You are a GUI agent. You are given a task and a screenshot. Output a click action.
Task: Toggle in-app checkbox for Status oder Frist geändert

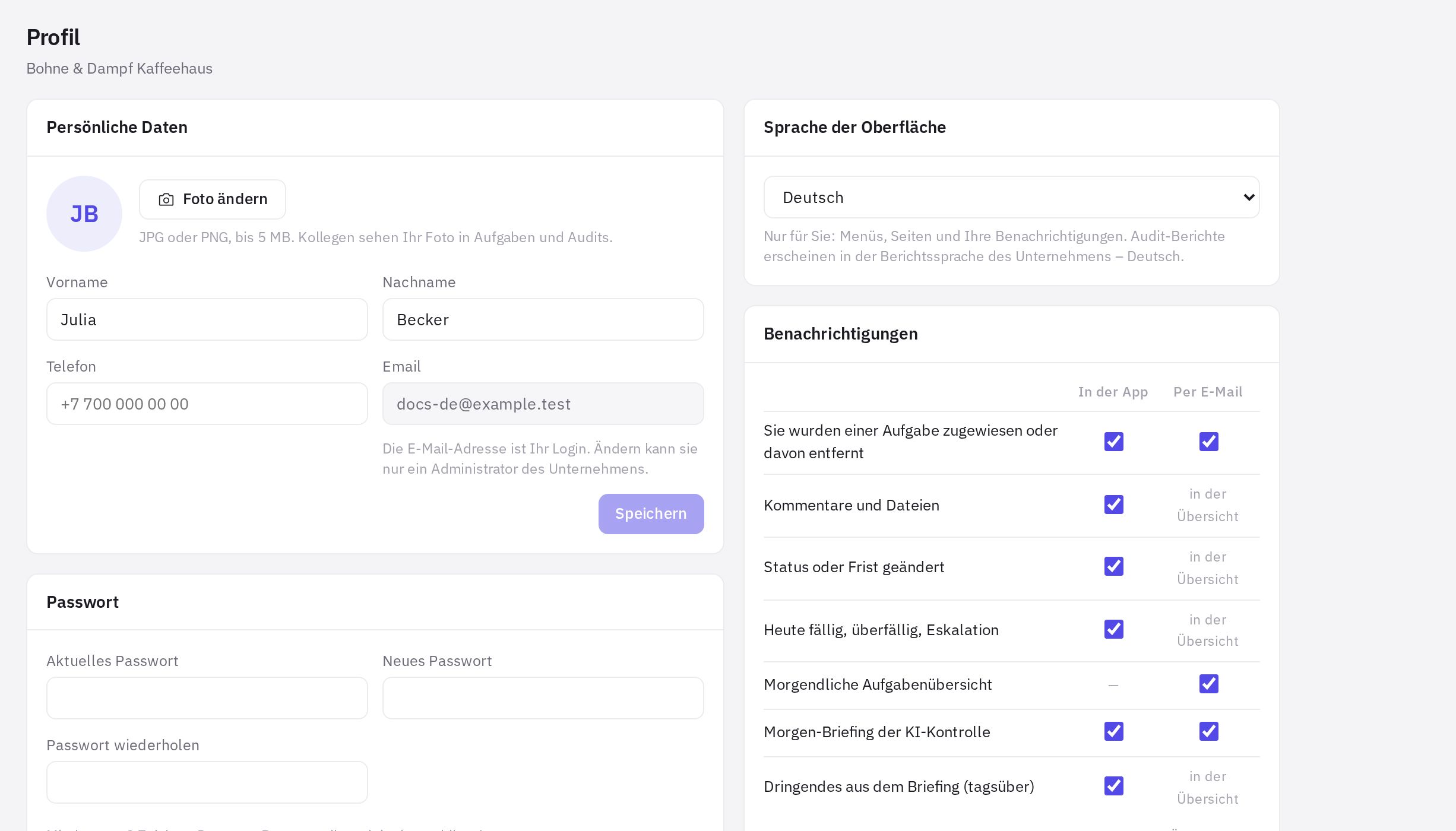click(x=1114, y=566)
